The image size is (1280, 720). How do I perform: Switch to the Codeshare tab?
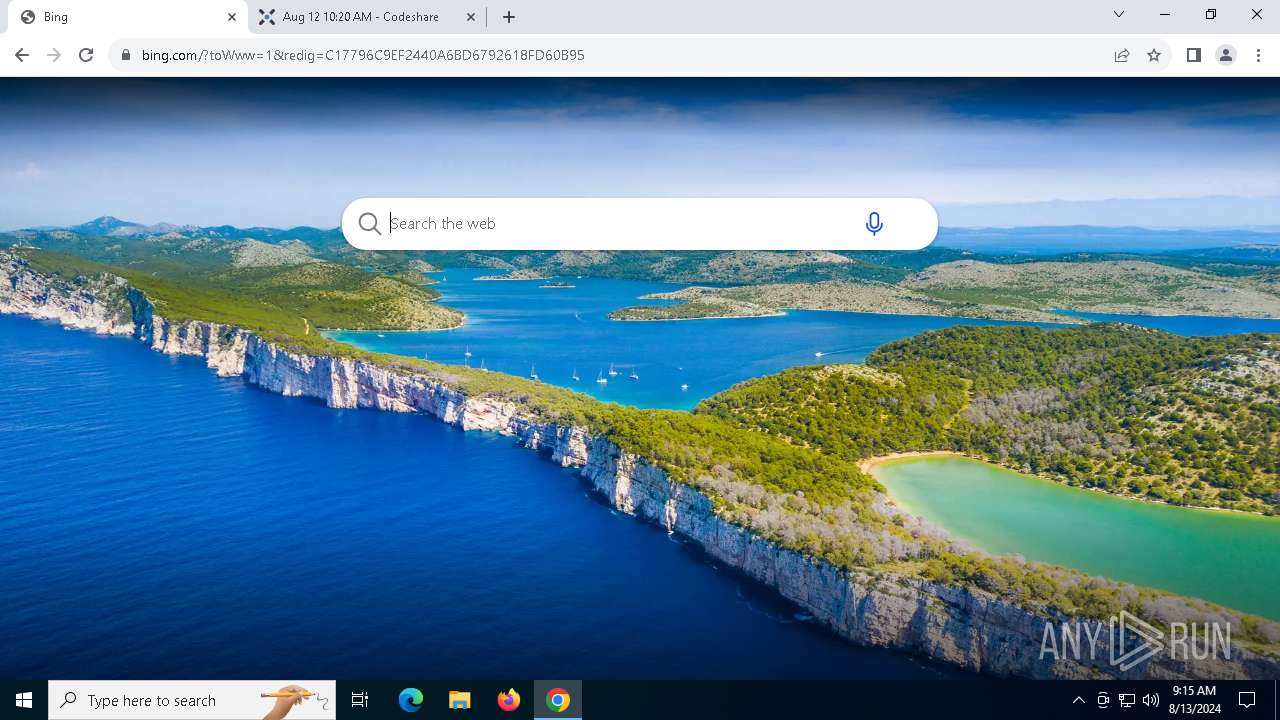367,17
